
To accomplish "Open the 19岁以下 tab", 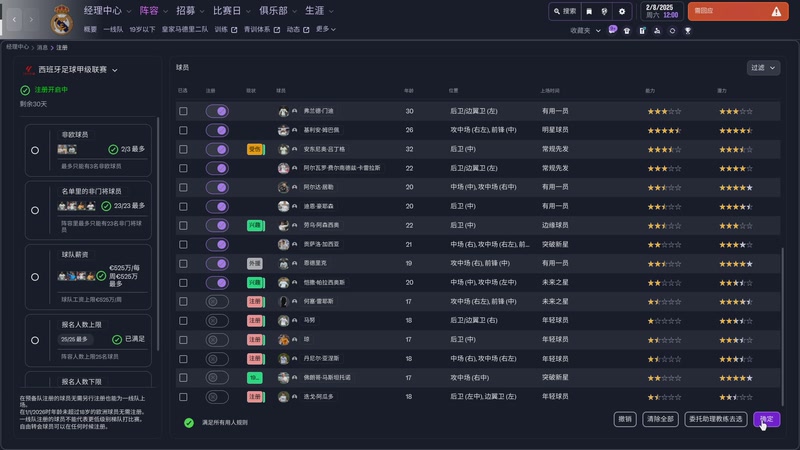I will pyautogui.click(x=142, y=30).
